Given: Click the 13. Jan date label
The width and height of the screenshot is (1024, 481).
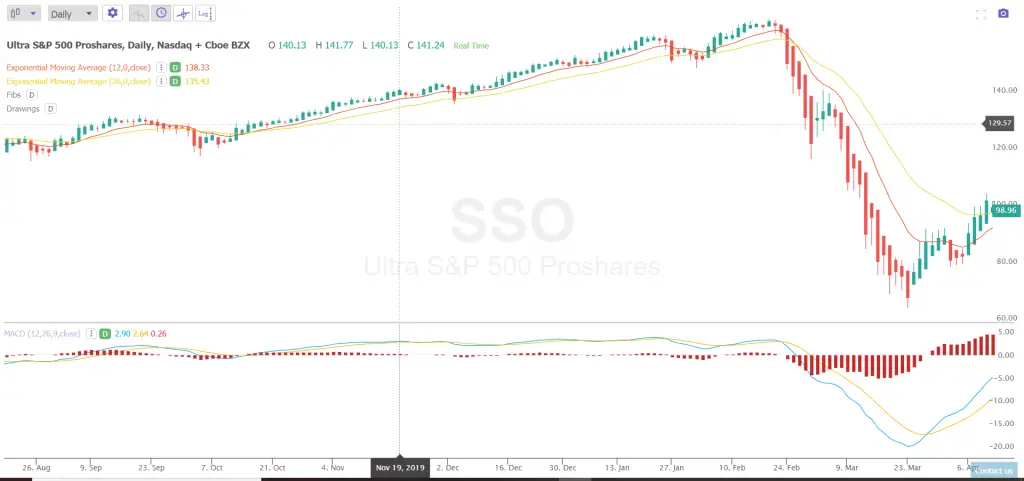Looking at the screenshot, I should [x=617, y=468].
